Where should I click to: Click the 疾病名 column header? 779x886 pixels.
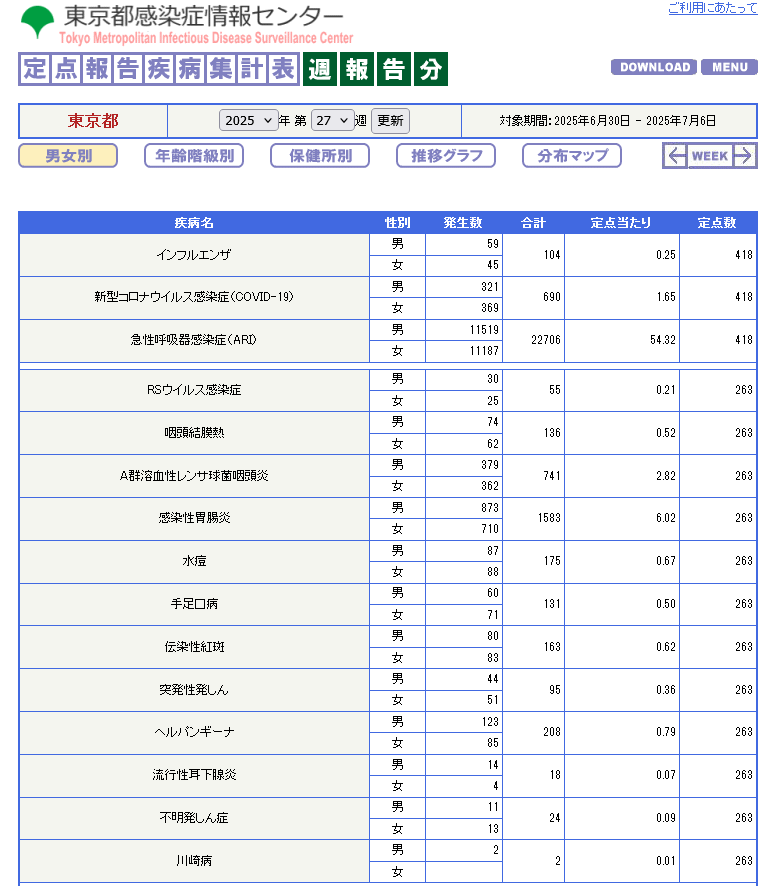click(x=194, y=223)
